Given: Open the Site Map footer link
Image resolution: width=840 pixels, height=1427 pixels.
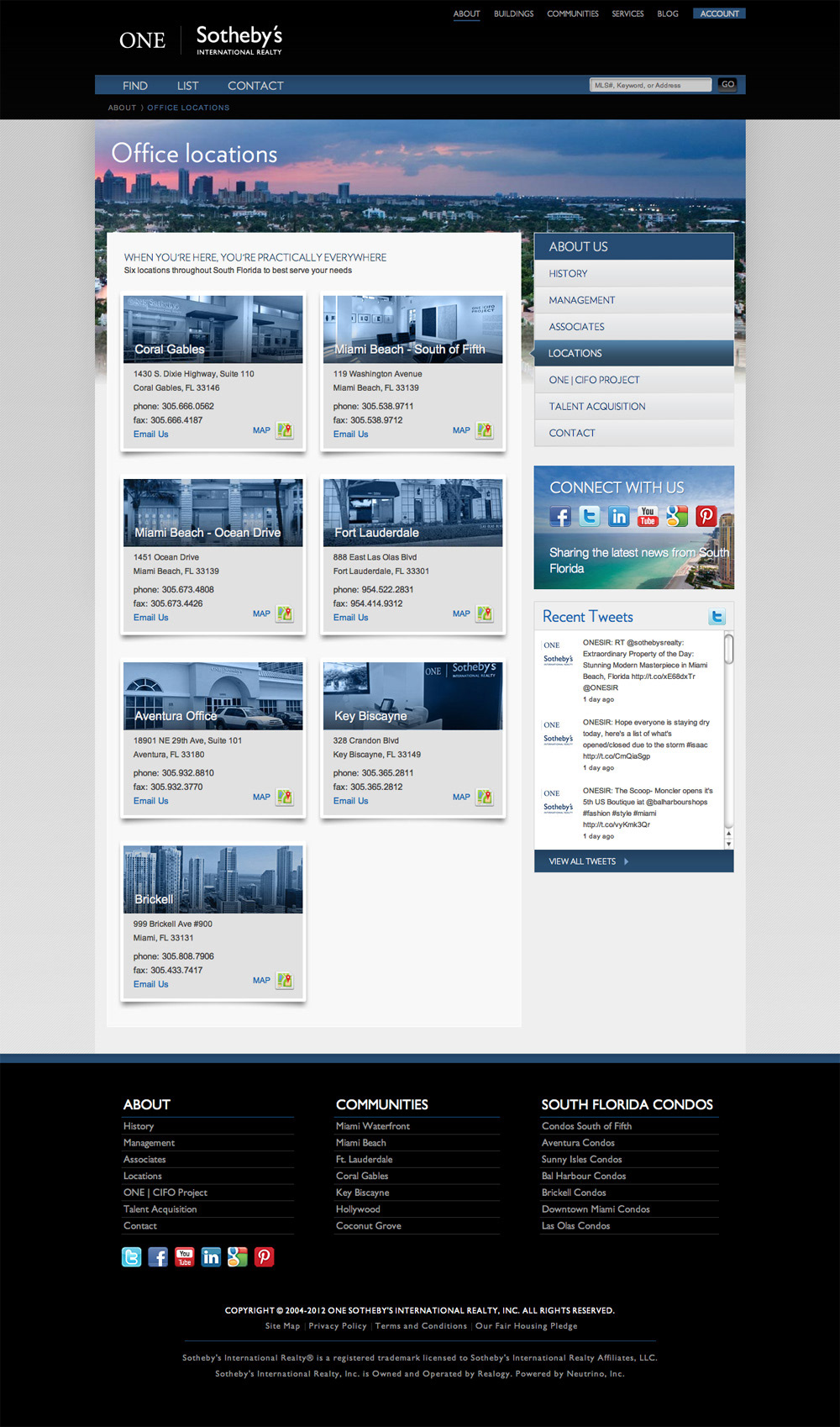Looking at the screenshot, I should [282, 1326].
